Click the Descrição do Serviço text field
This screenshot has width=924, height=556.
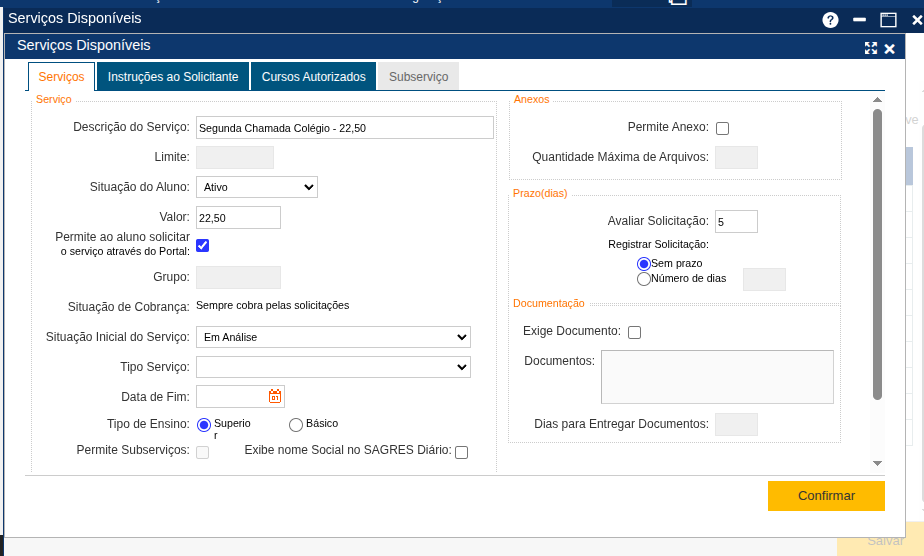(x=344, y=128)
